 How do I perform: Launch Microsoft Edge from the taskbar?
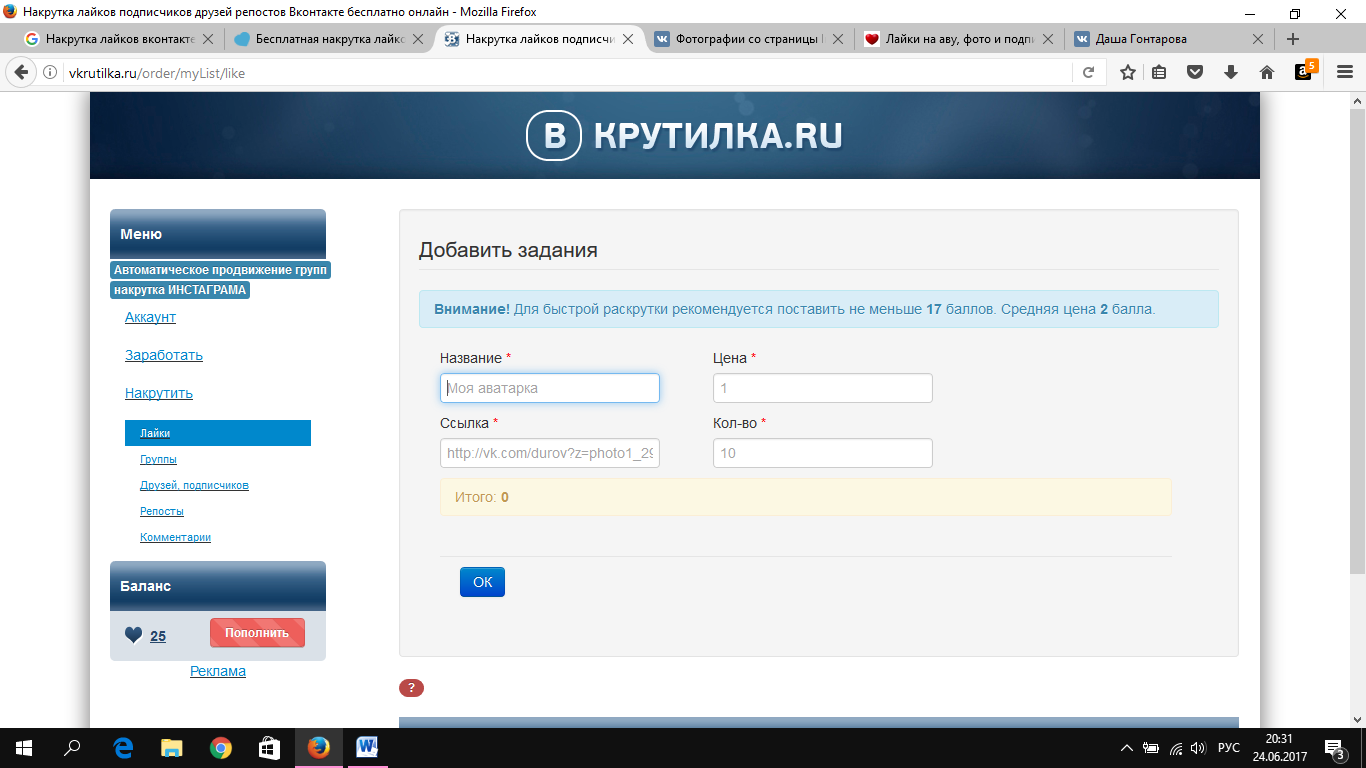[124, 747]
